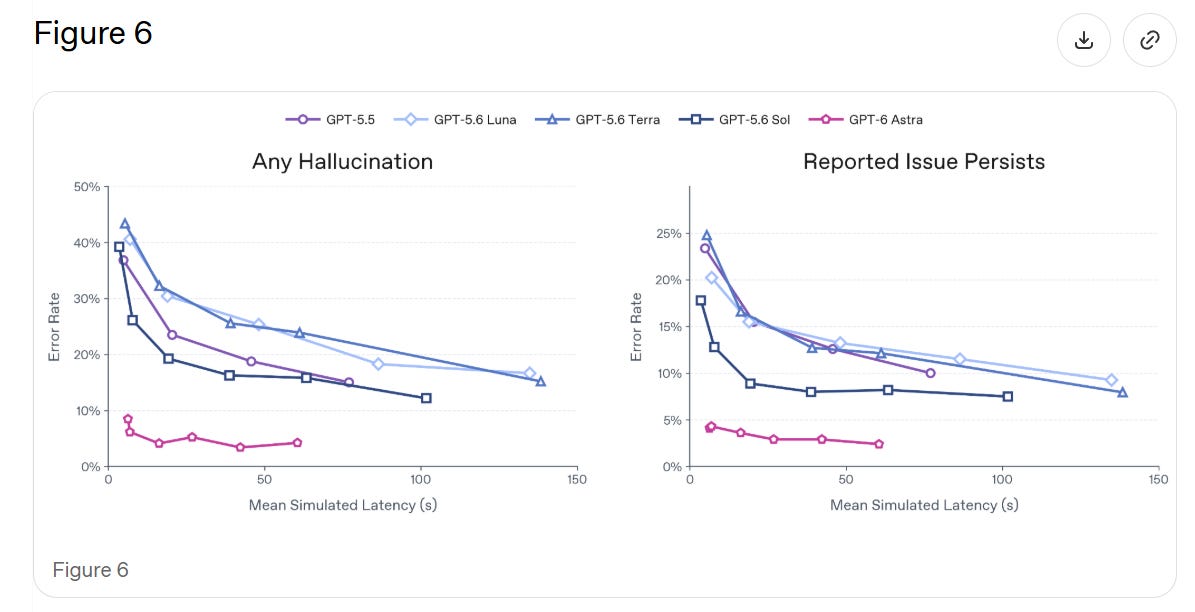Click the download figure icon
Image resolution: width=1195 pixels, height=612 pixels.
pos(1083,40)
